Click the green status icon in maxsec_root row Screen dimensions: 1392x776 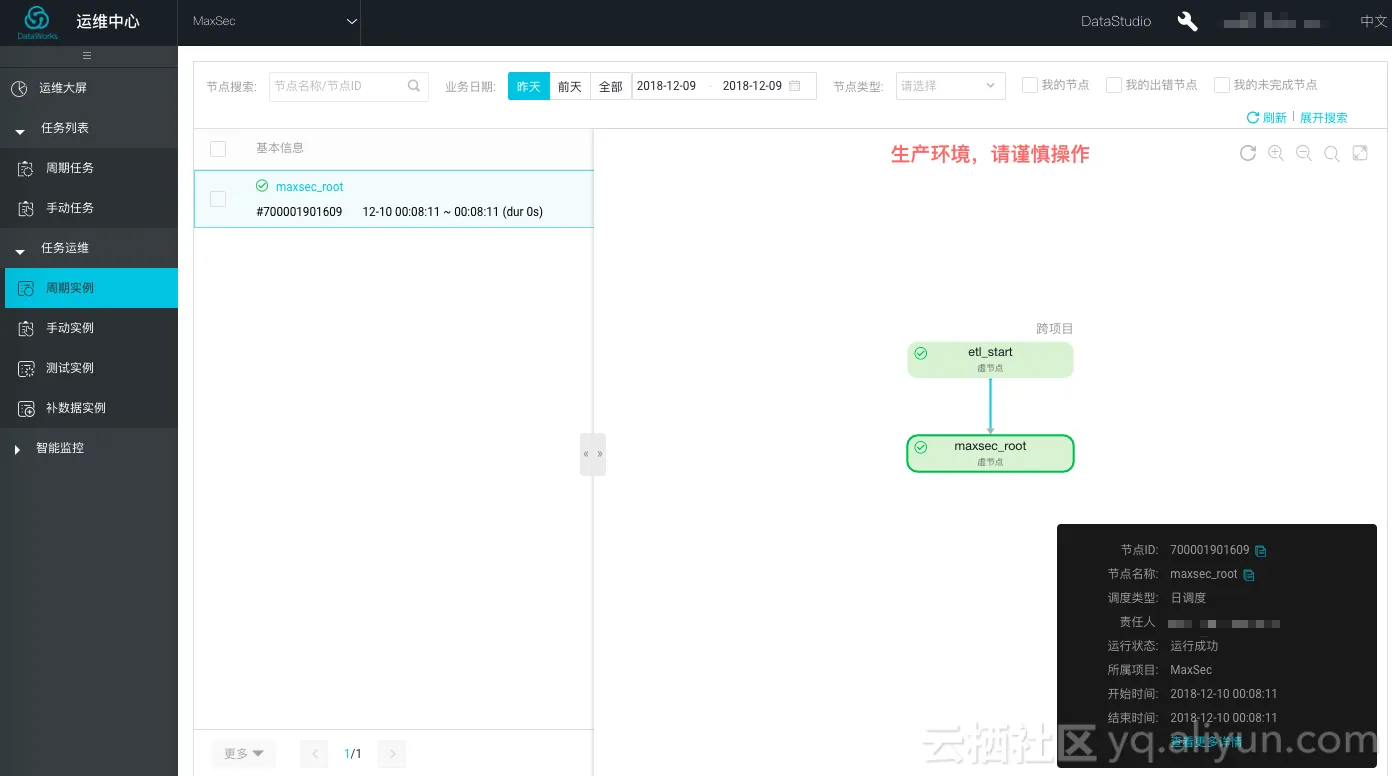262,186
